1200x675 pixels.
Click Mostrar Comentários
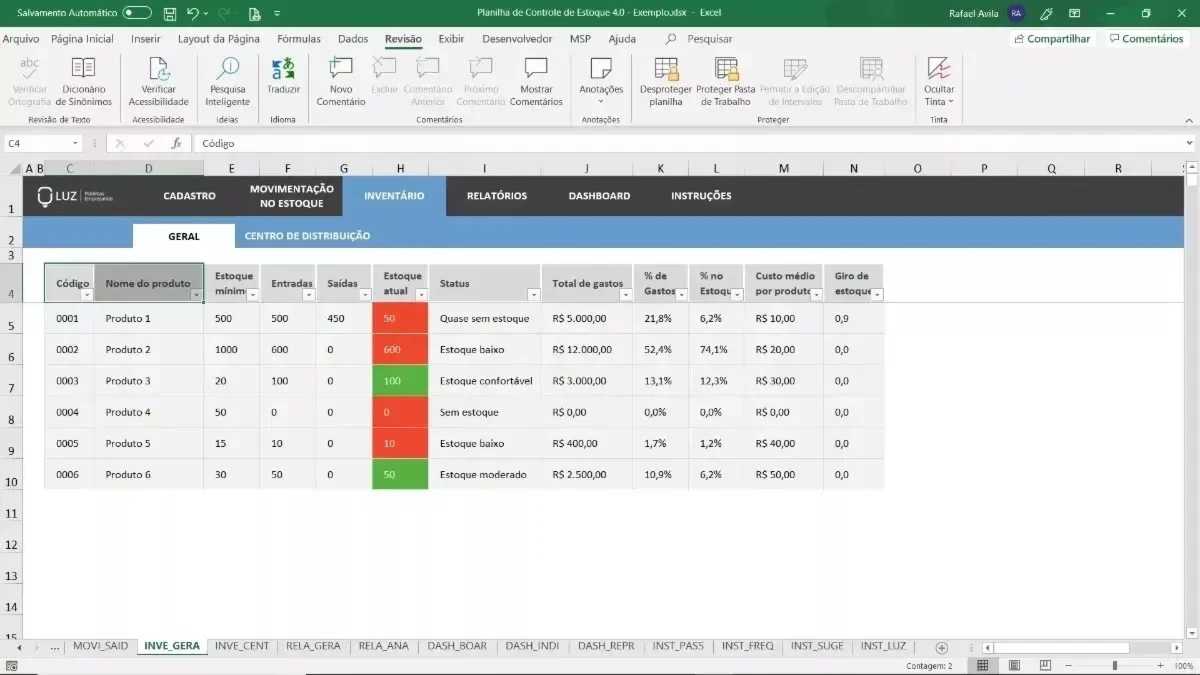pyautogui.click(x=536, y=82)
